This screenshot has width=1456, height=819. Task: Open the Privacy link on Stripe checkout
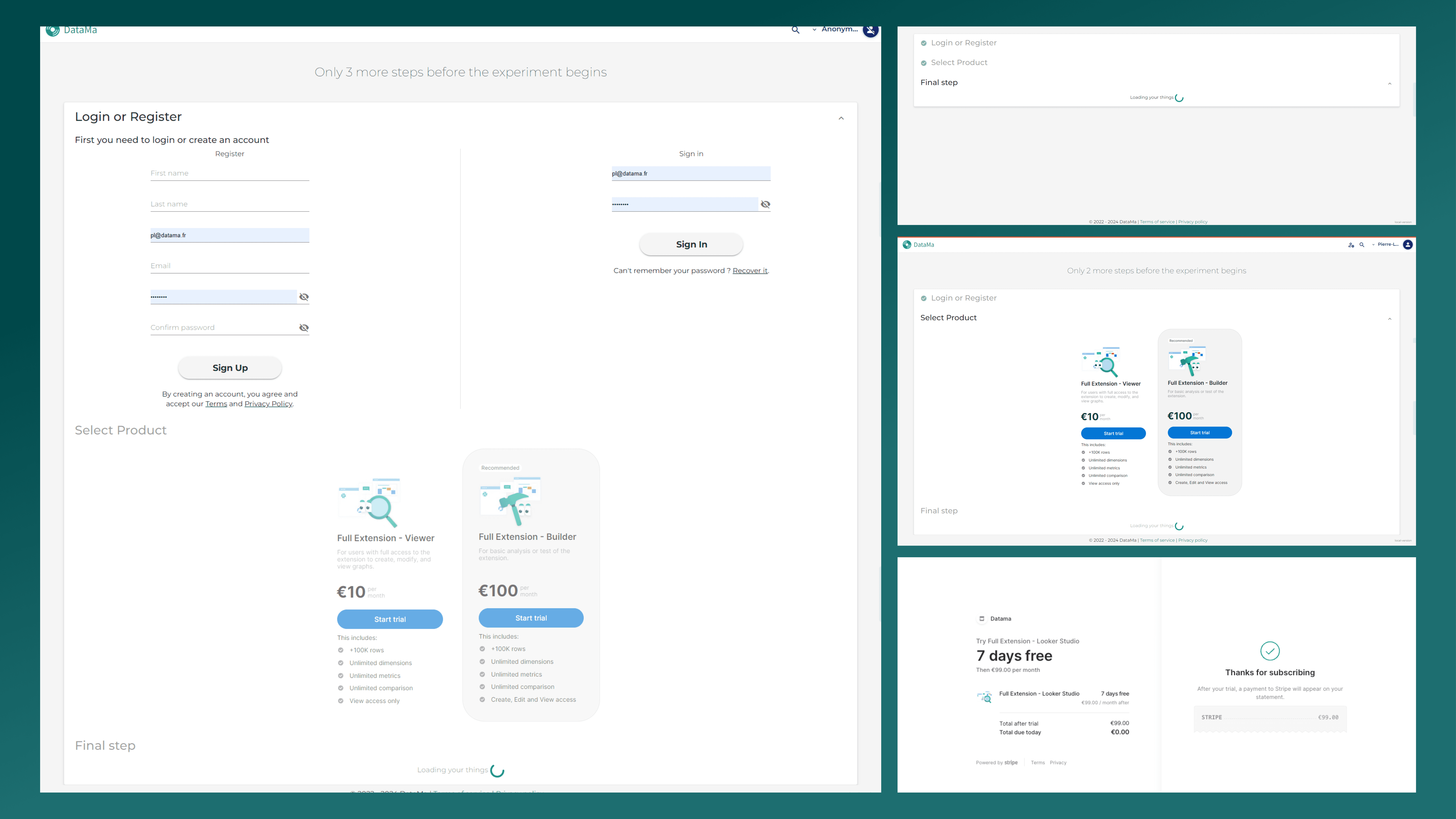coord(1058,763)
